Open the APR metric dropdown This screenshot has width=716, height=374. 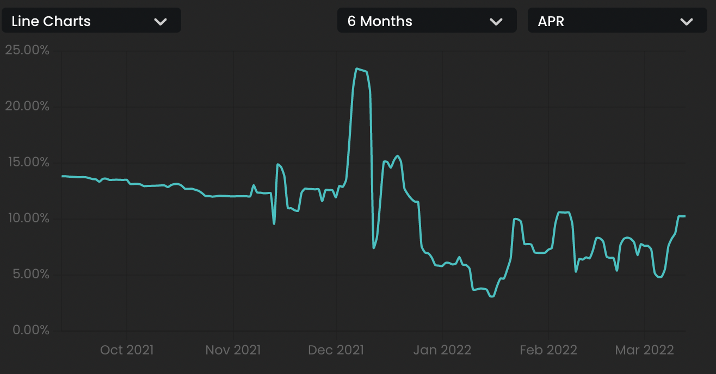tap(617, 21)
